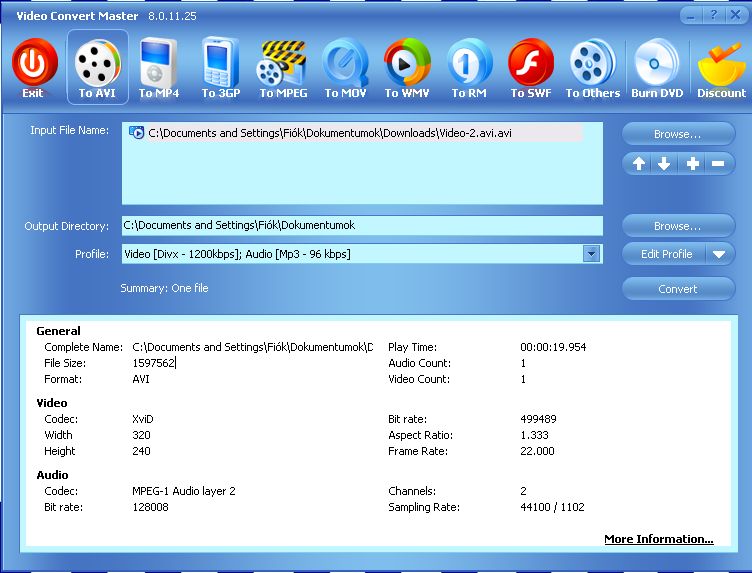The width and height of the screenshot is (752, 573).
Task: Open the Burn DVD disc icon
Action: pyautogui.click(x=657, y=63)
